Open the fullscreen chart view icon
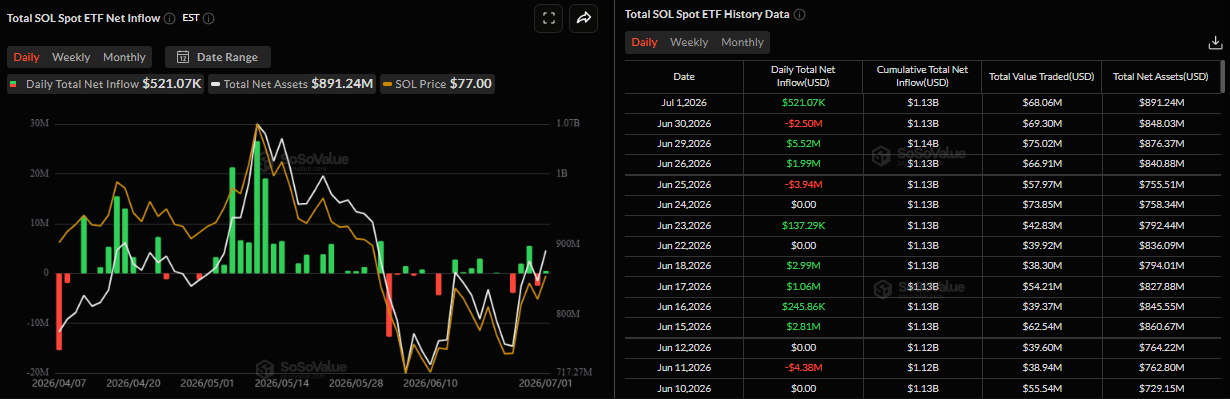Image resolution: width=1230 pixels, height=399 pixels. 548,17
